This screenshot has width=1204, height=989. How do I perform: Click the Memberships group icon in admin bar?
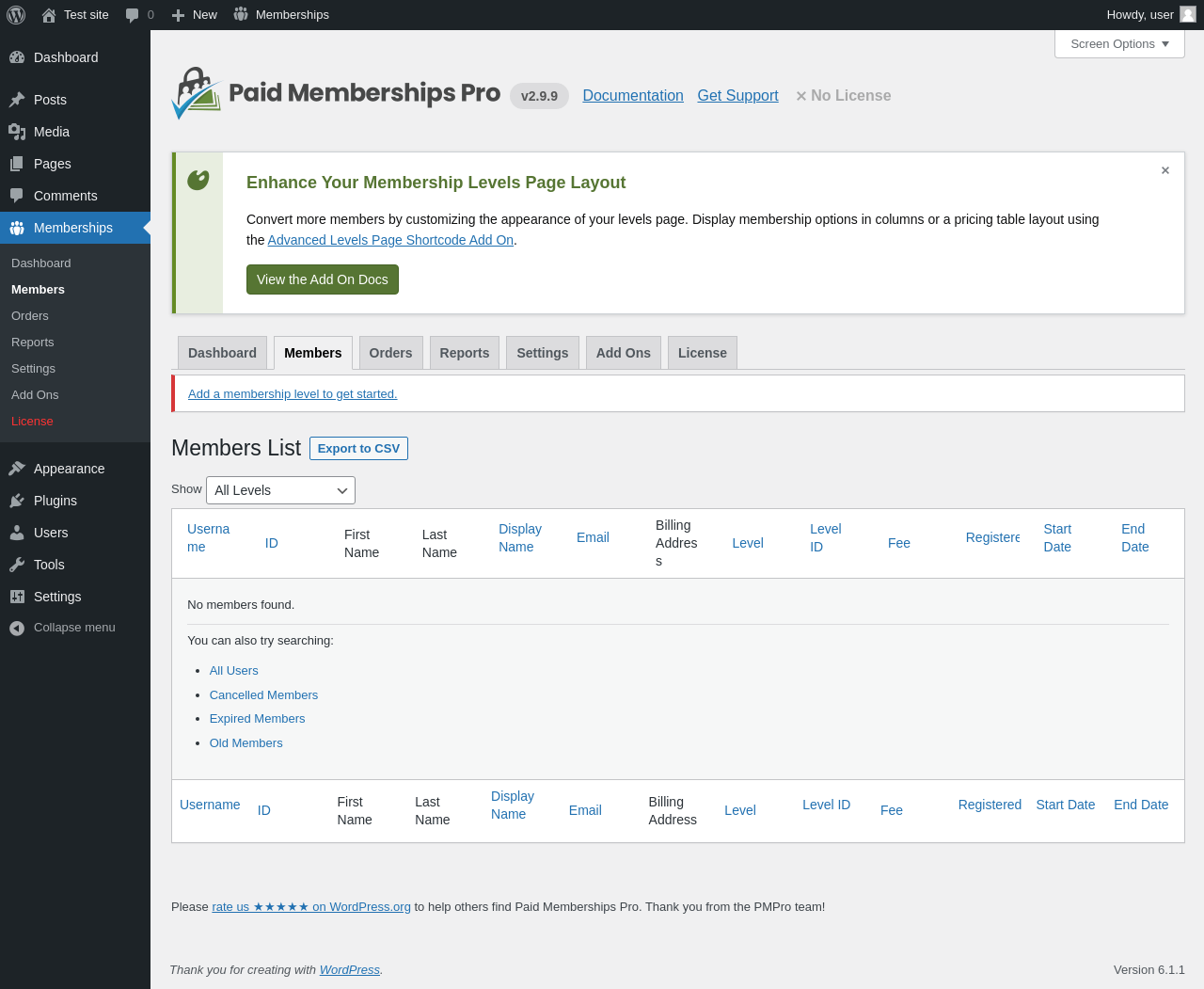[241, 14]
